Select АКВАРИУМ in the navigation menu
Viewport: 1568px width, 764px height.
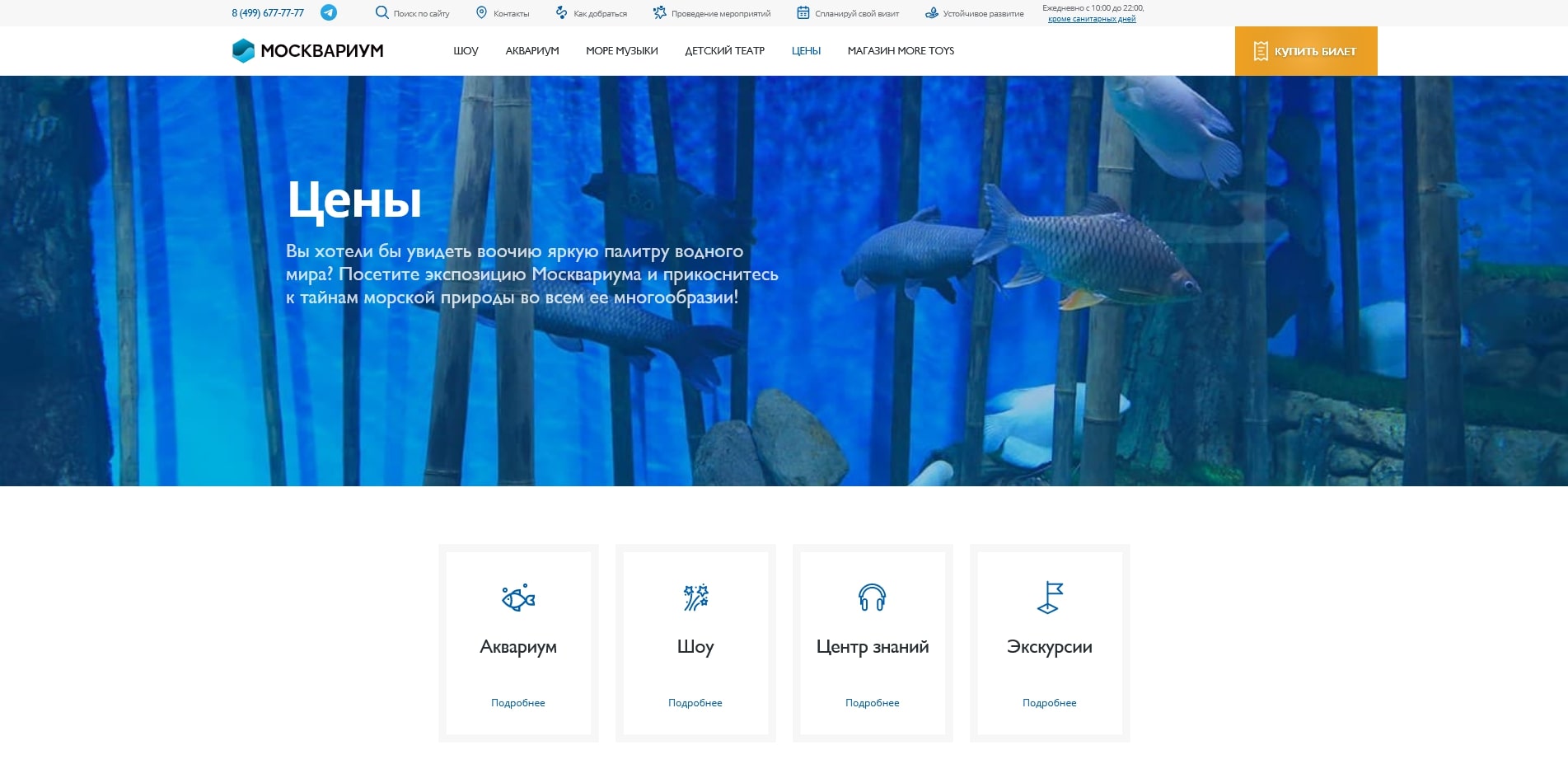coord(532,51)
